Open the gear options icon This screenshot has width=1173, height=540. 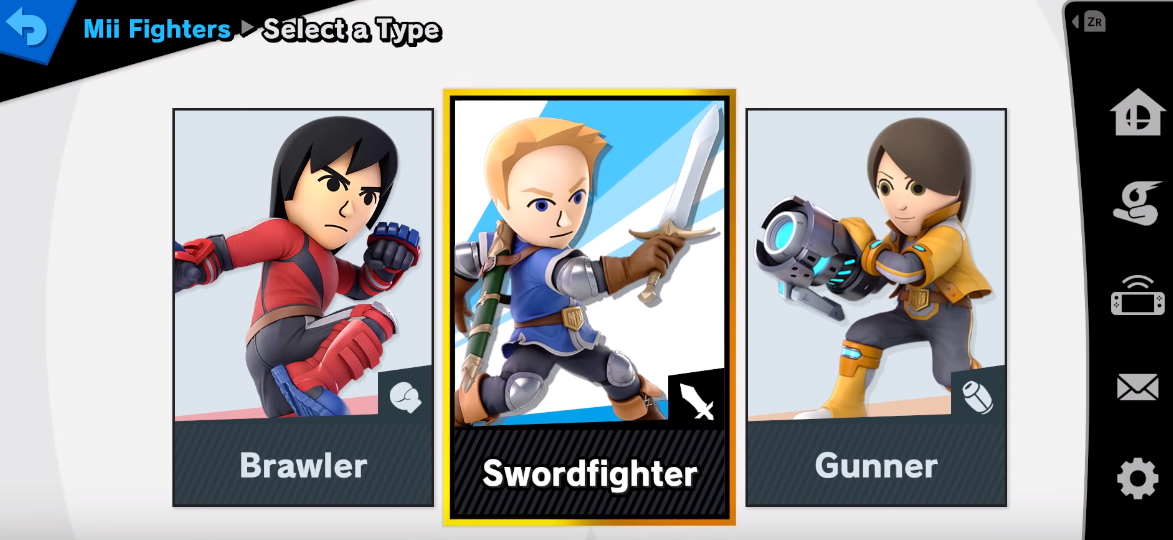coord(1137,478)
